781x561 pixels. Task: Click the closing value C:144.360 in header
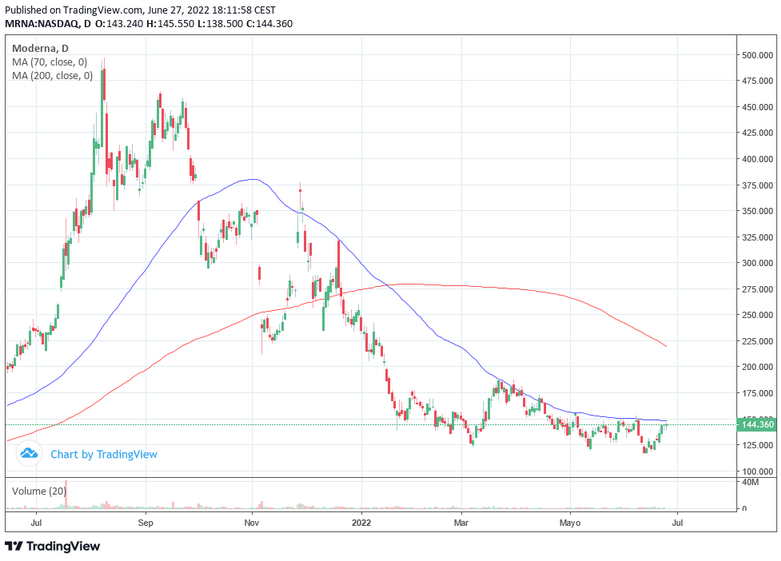(x=270, y=23)
